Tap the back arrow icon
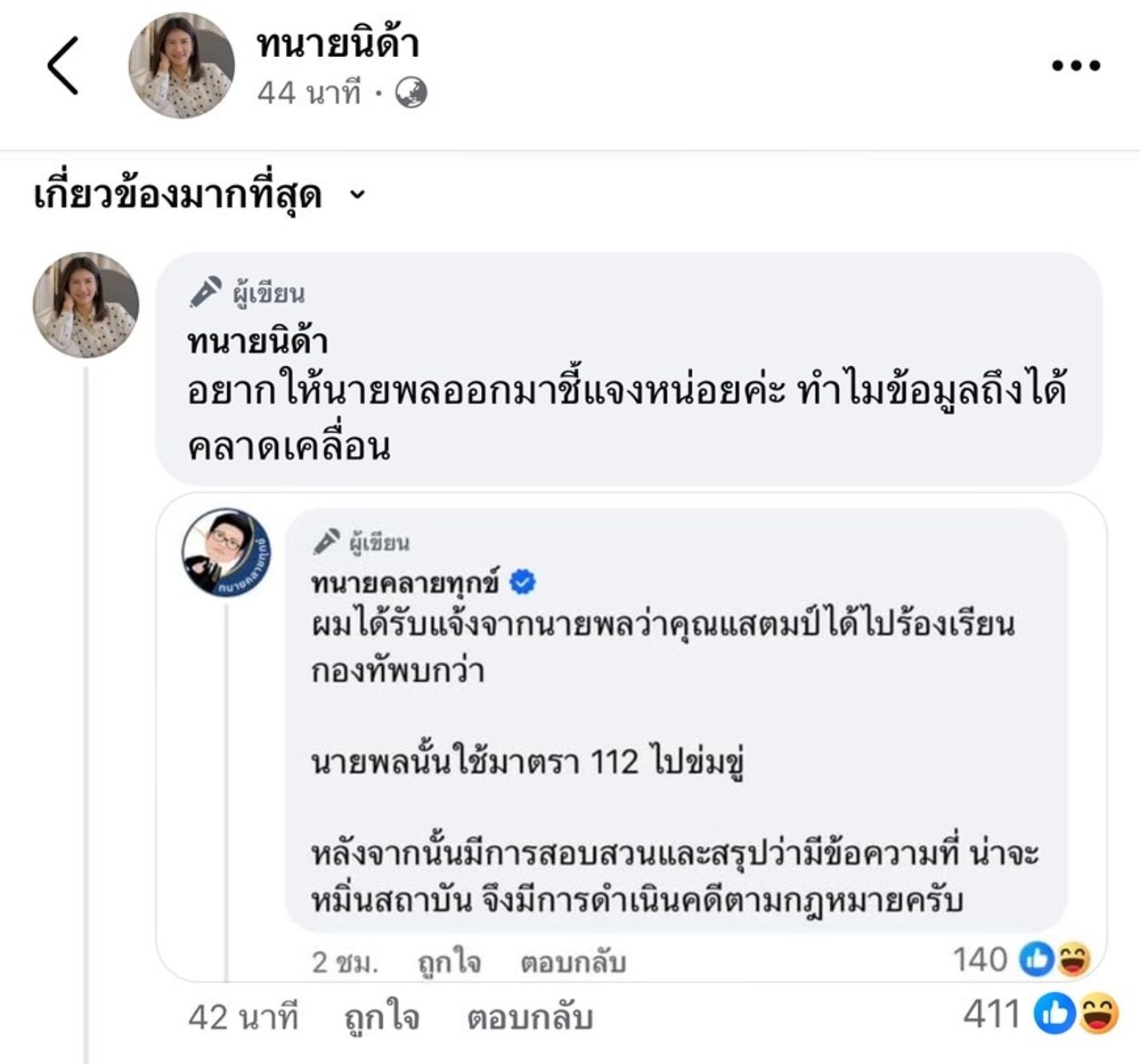Screen dimensions: 1140x1064 pos(63,65)
